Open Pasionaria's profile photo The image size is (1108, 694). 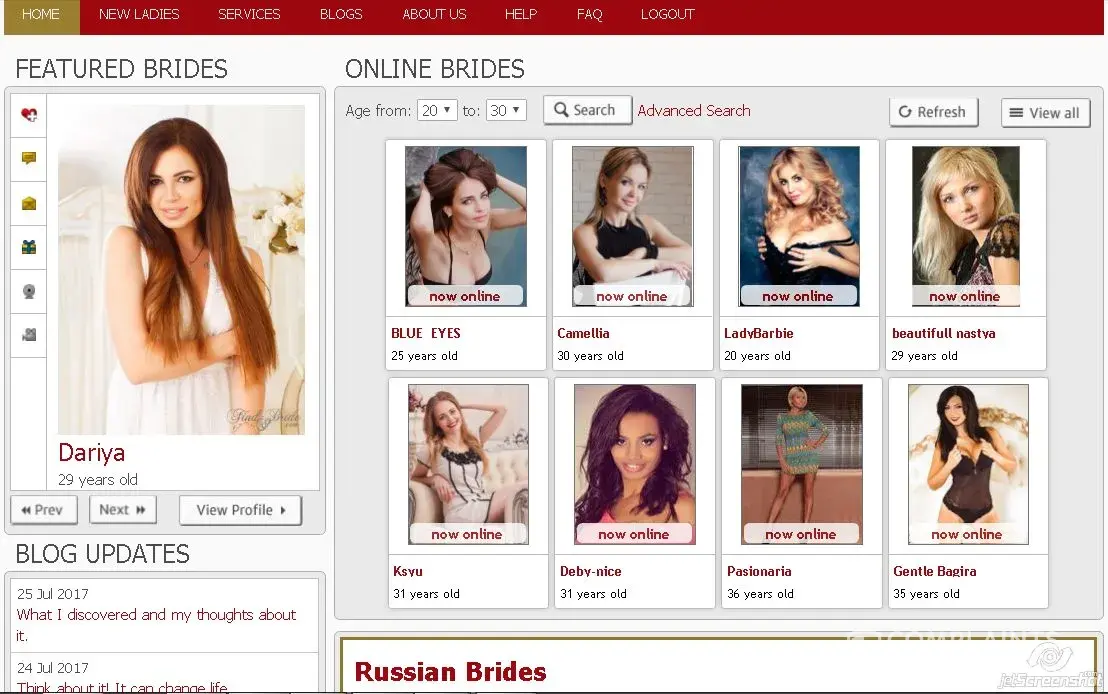point(801,464)
